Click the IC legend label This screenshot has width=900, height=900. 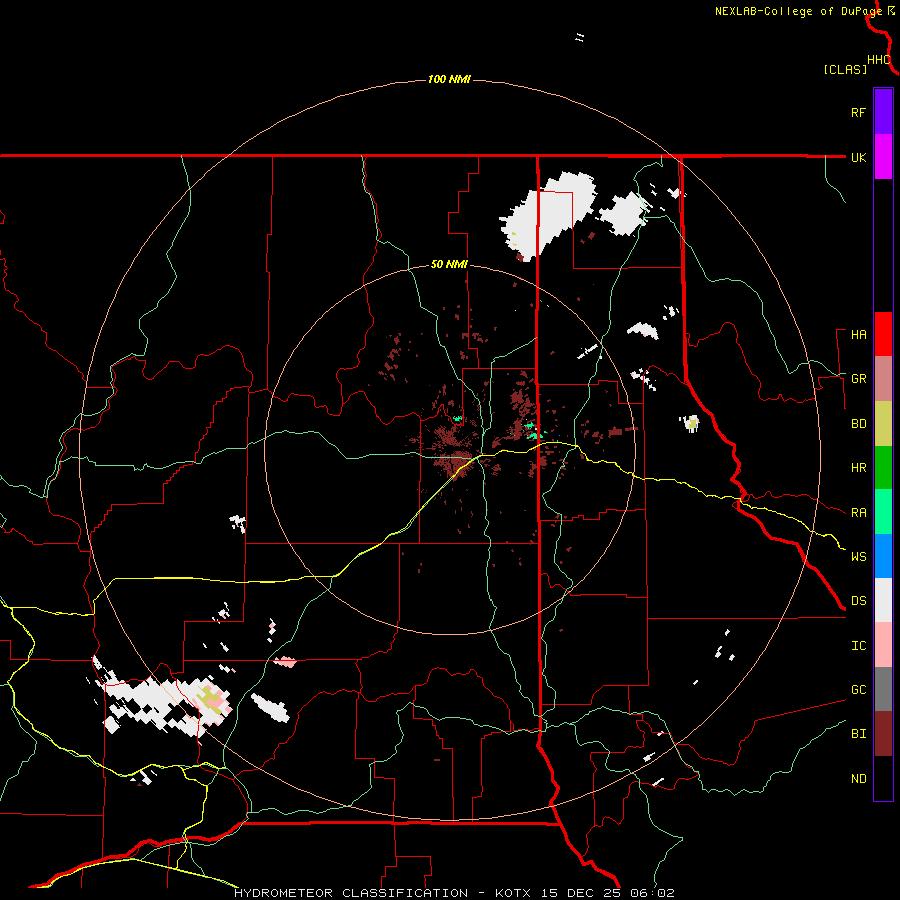pos(858,646)
